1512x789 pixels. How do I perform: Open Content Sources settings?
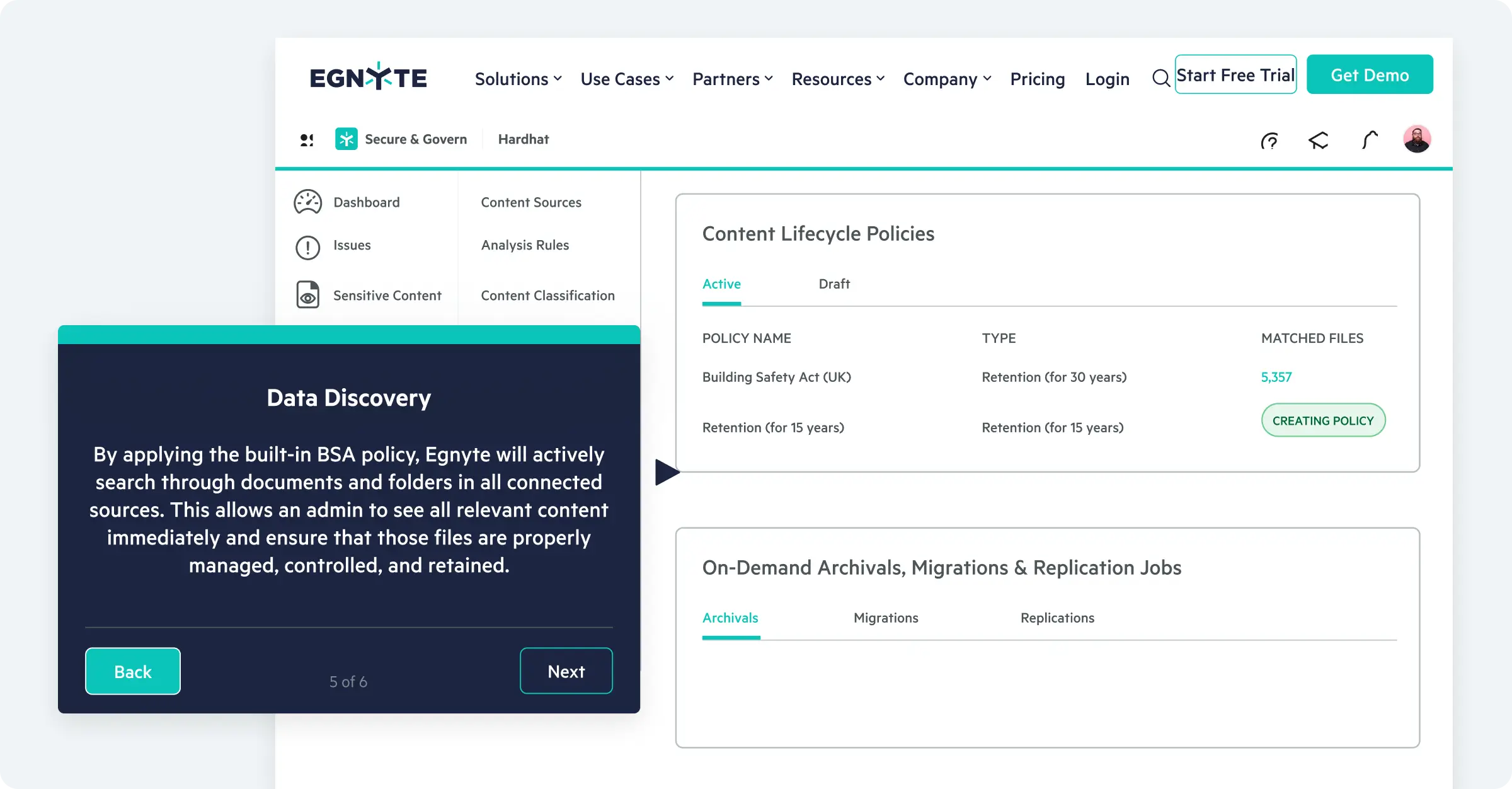[531, 202]
